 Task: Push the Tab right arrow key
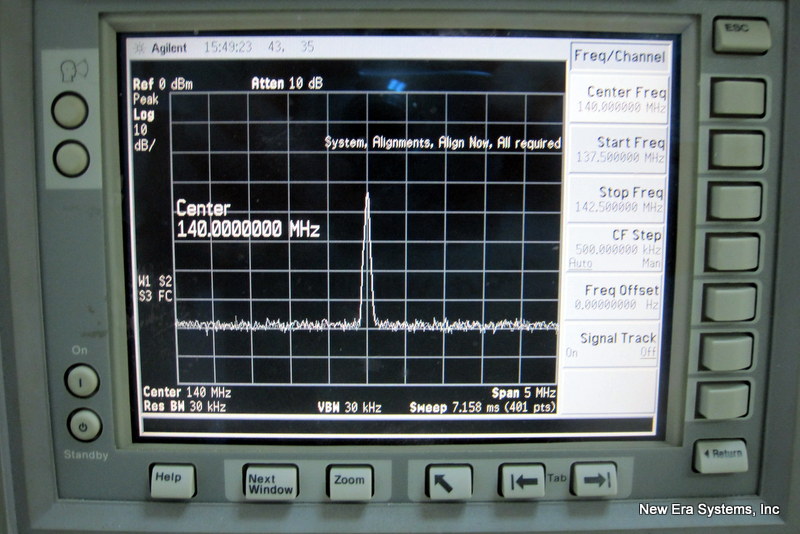tap(593, 479)
